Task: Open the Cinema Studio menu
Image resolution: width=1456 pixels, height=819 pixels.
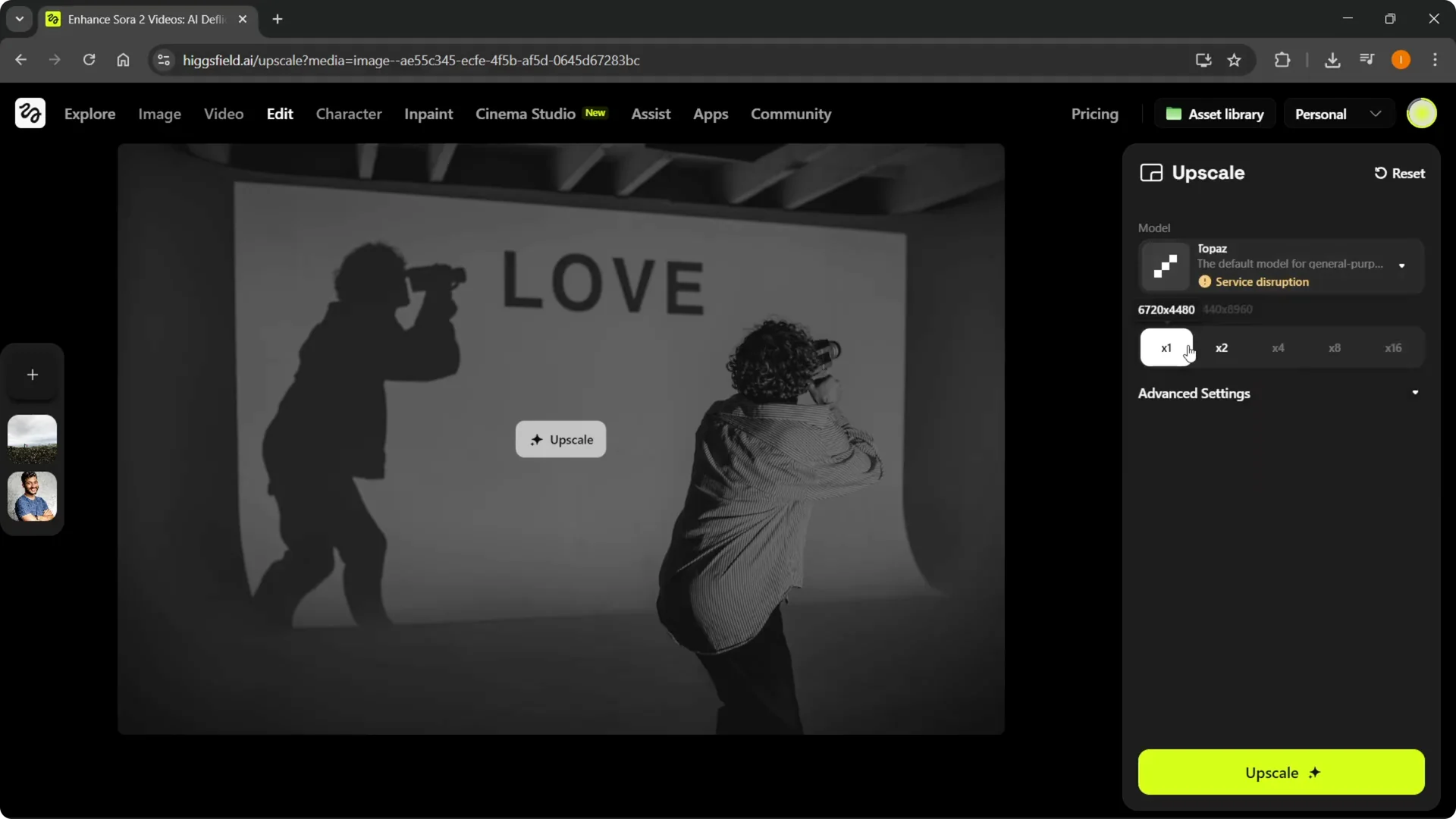Action: coord(525,114)
